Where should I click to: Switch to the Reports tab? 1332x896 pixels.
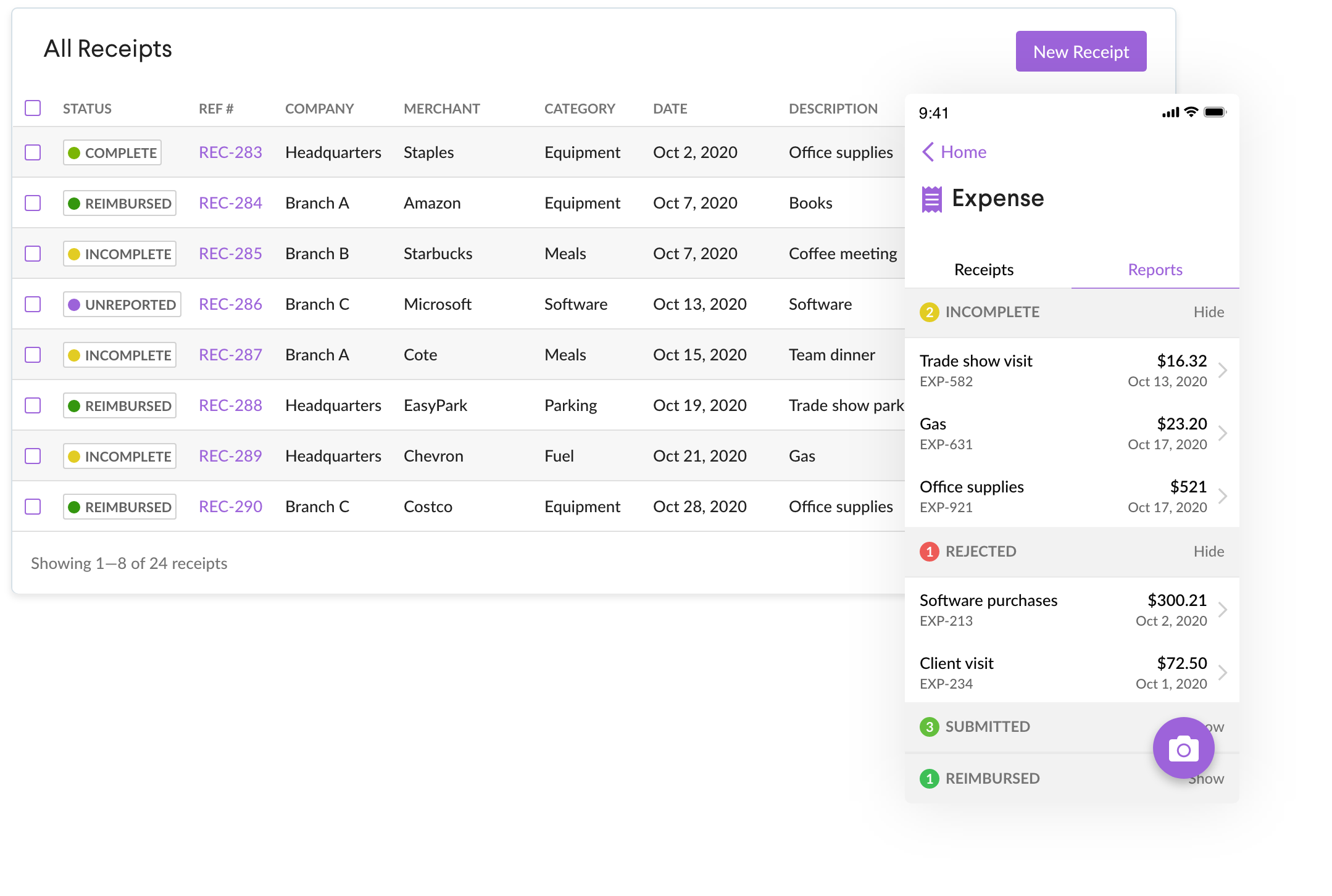1155,270
